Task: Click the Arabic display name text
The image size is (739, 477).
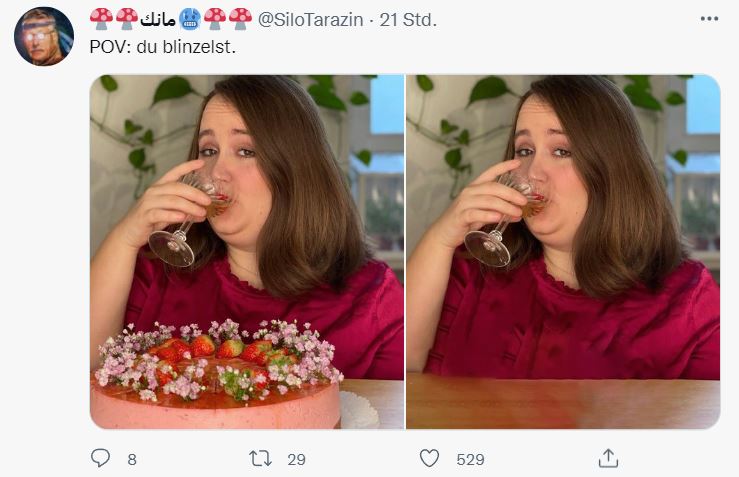Action: pos(158,19)
